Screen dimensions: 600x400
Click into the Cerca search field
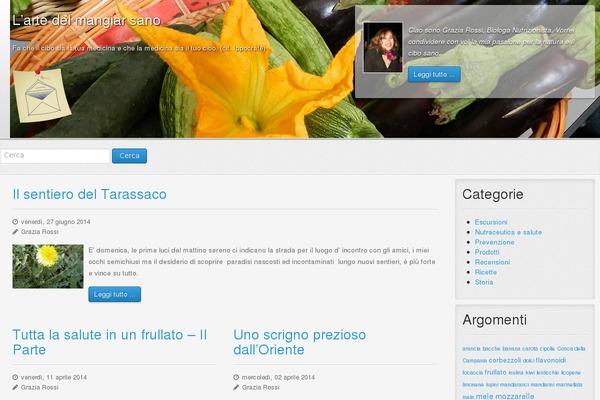[x=55, y=156]
